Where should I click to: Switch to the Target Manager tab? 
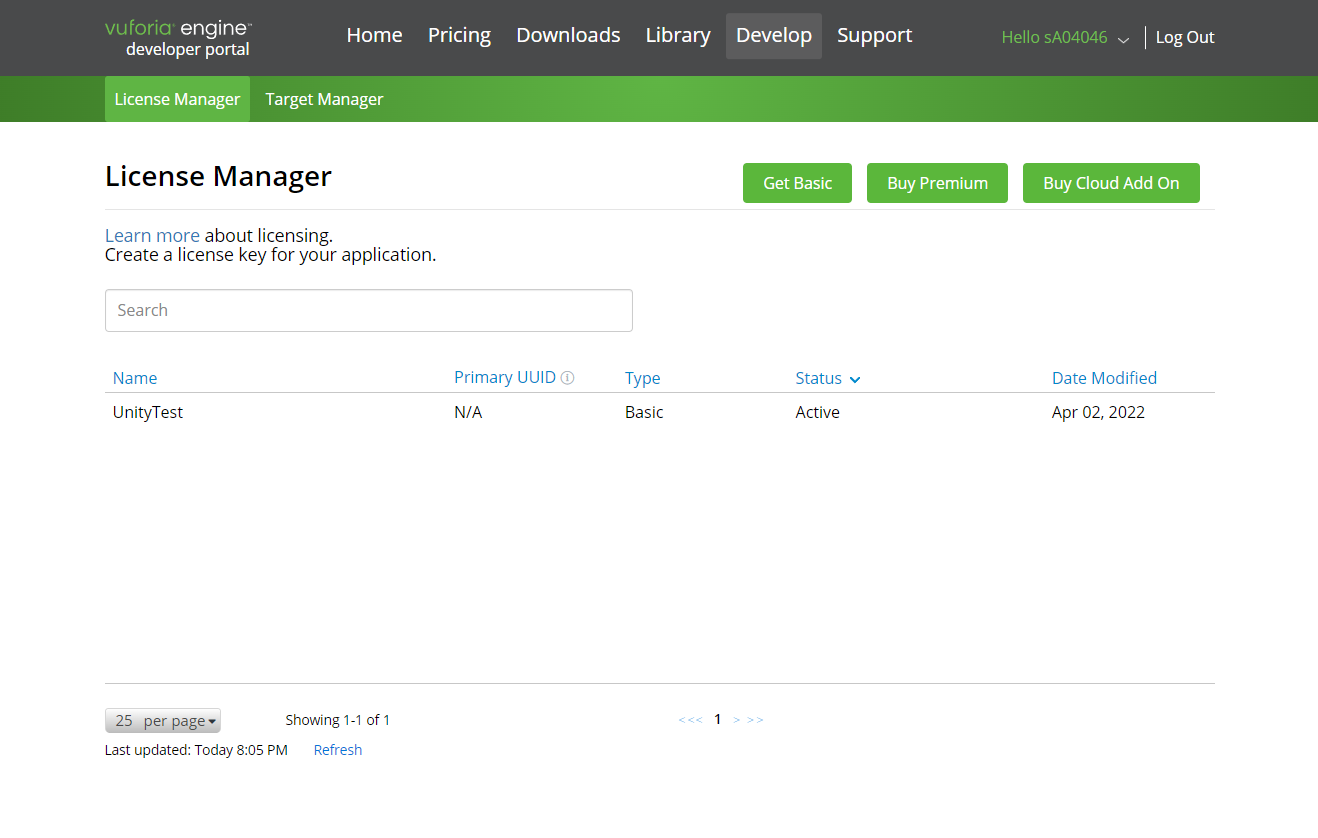click(x=324, y=99)
